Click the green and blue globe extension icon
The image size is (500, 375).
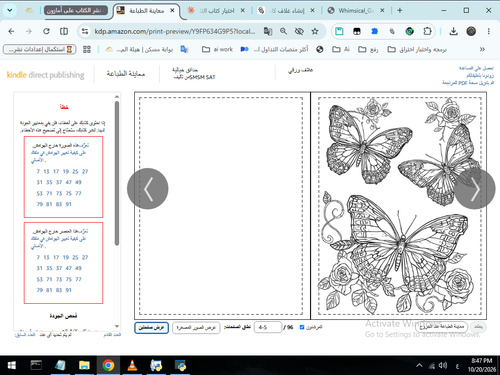(x=410, y=31)
